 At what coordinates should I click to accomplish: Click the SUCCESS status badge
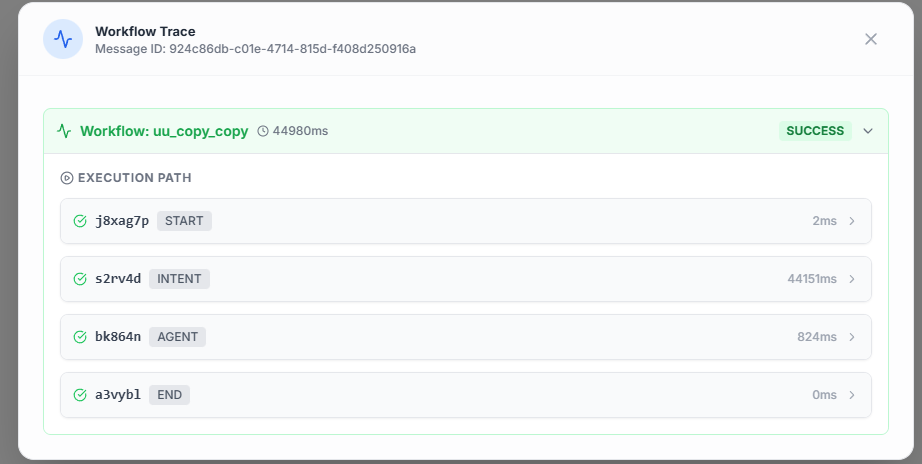point(815,131)
